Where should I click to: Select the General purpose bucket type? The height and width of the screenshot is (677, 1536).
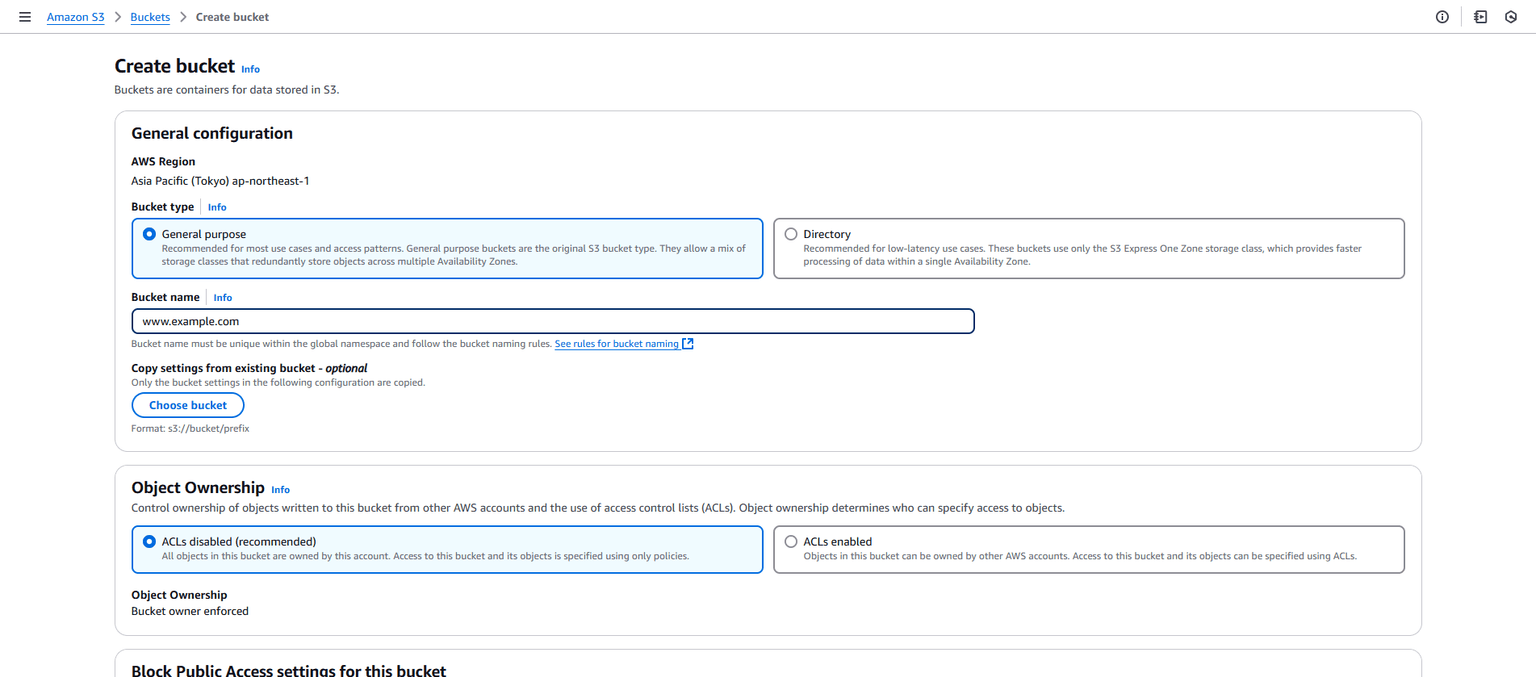click(x=150, y=234)
